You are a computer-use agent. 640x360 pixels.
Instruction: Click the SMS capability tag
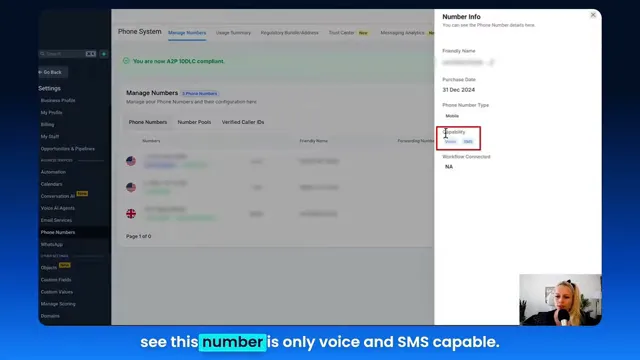(x=468, y=142)
